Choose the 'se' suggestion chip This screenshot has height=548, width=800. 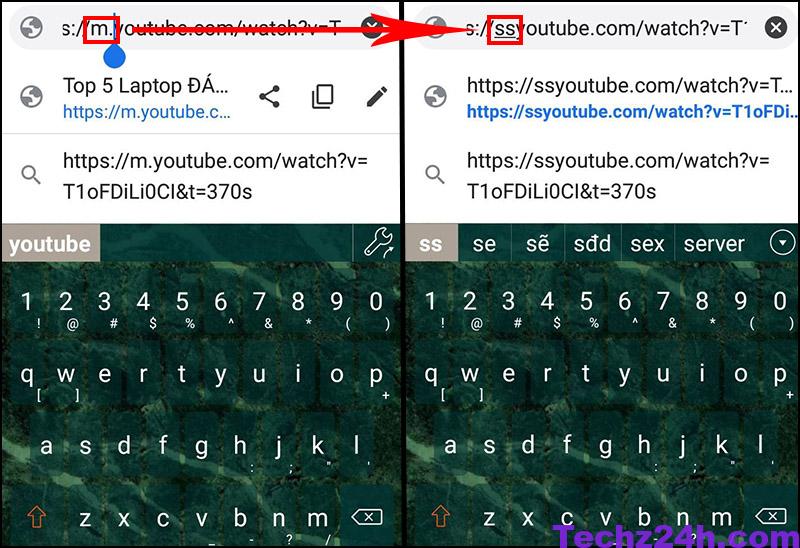tap(484, 244)
